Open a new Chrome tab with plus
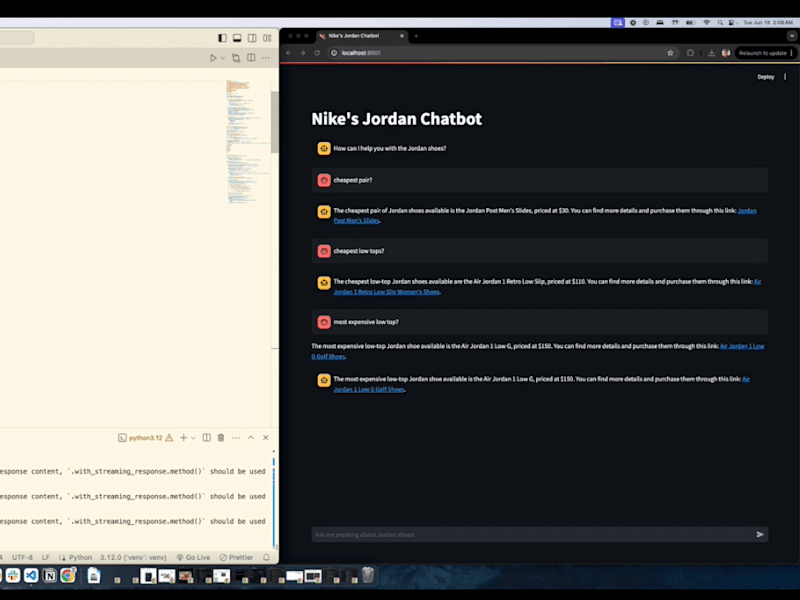 (416, 36)
